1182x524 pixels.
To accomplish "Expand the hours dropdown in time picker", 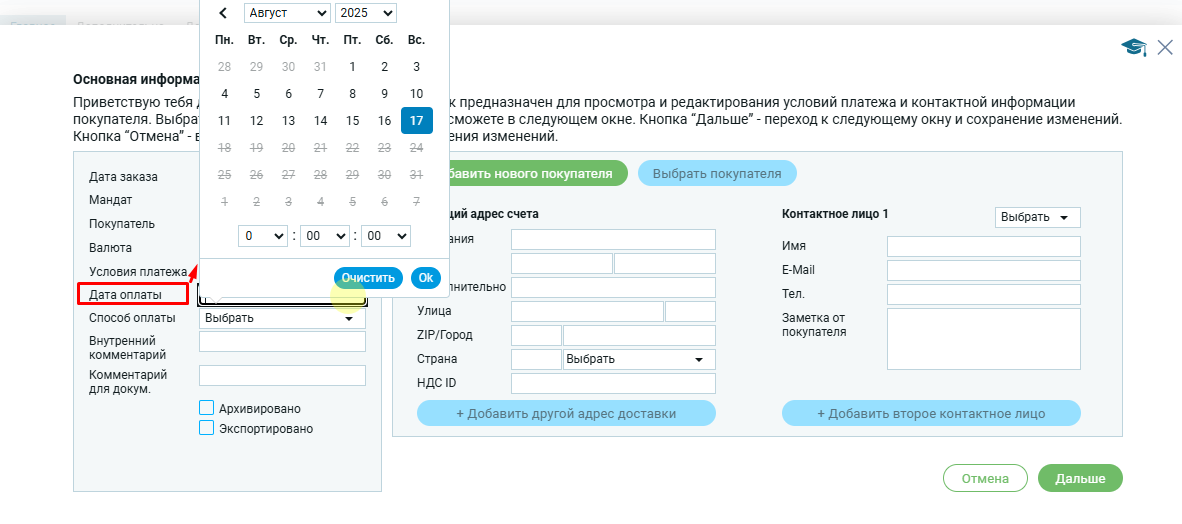I will coord(263,236).
